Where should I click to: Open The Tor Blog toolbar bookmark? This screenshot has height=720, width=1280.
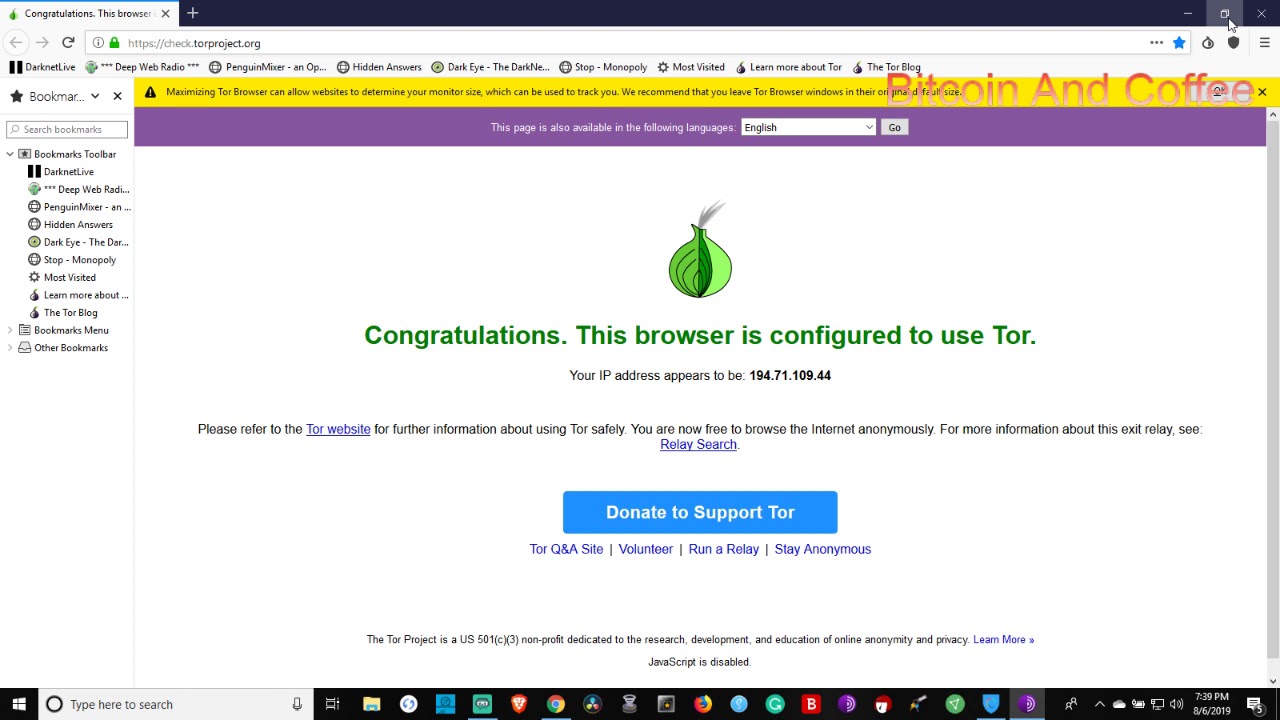pos(885,67)
